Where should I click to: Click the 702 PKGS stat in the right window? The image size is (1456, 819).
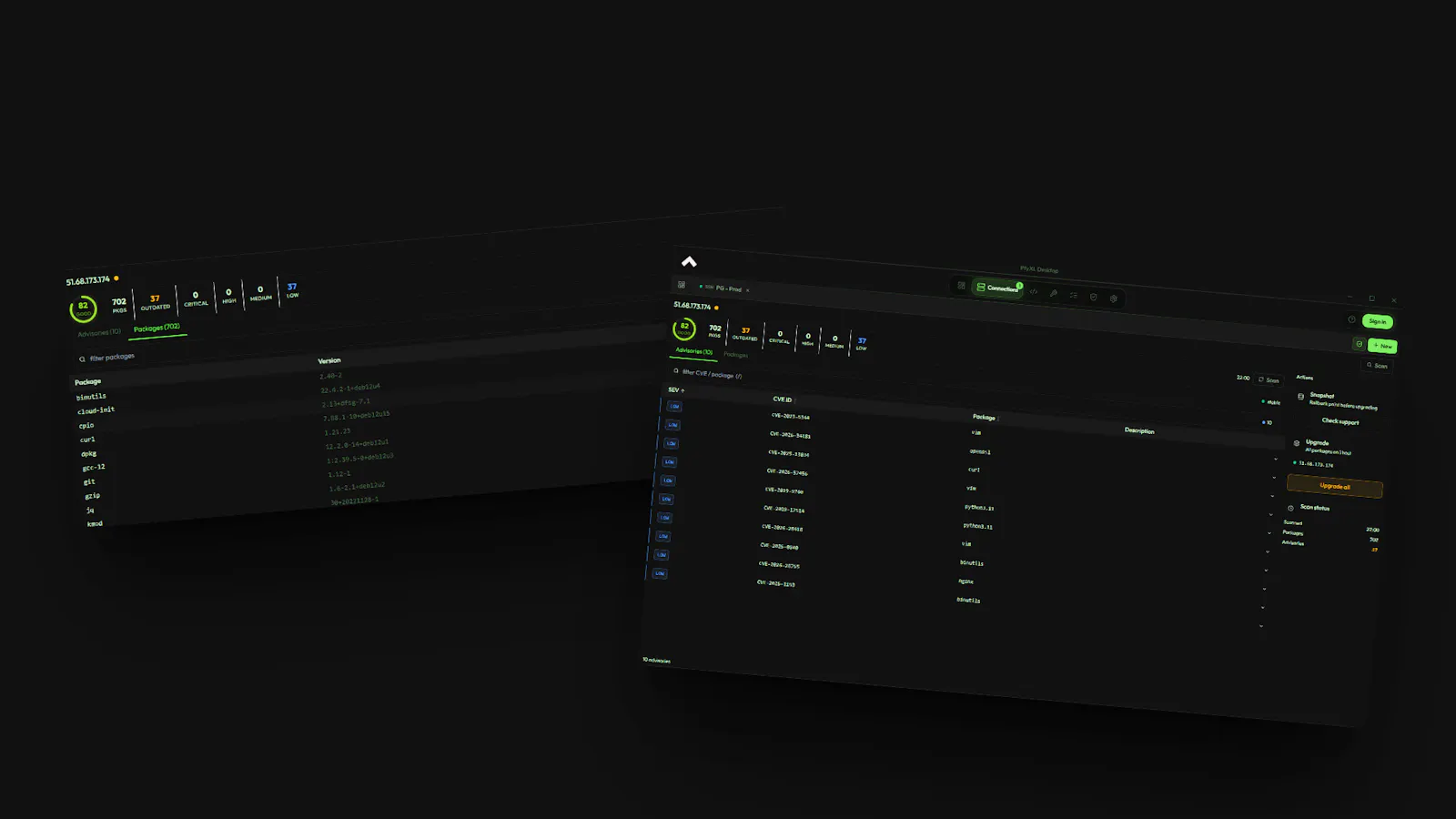tap(715, 331)
